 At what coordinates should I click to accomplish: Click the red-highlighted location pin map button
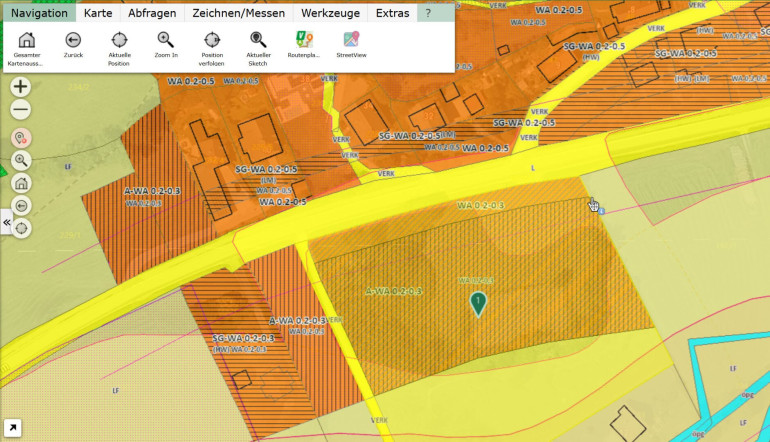[21, 139]
